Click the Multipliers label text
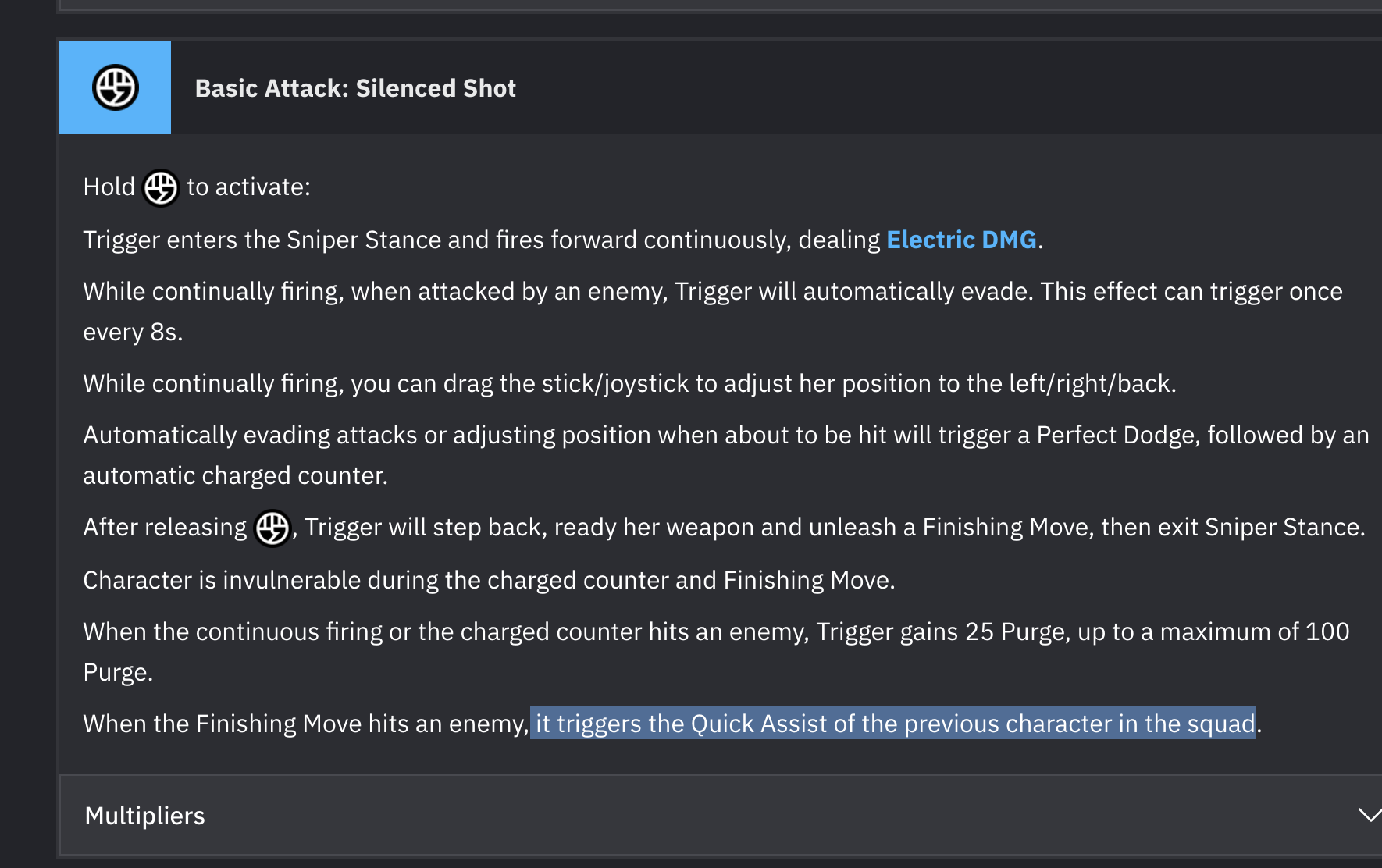The height and width of the screenshot is (868, 1382). [x=144, y=816]
